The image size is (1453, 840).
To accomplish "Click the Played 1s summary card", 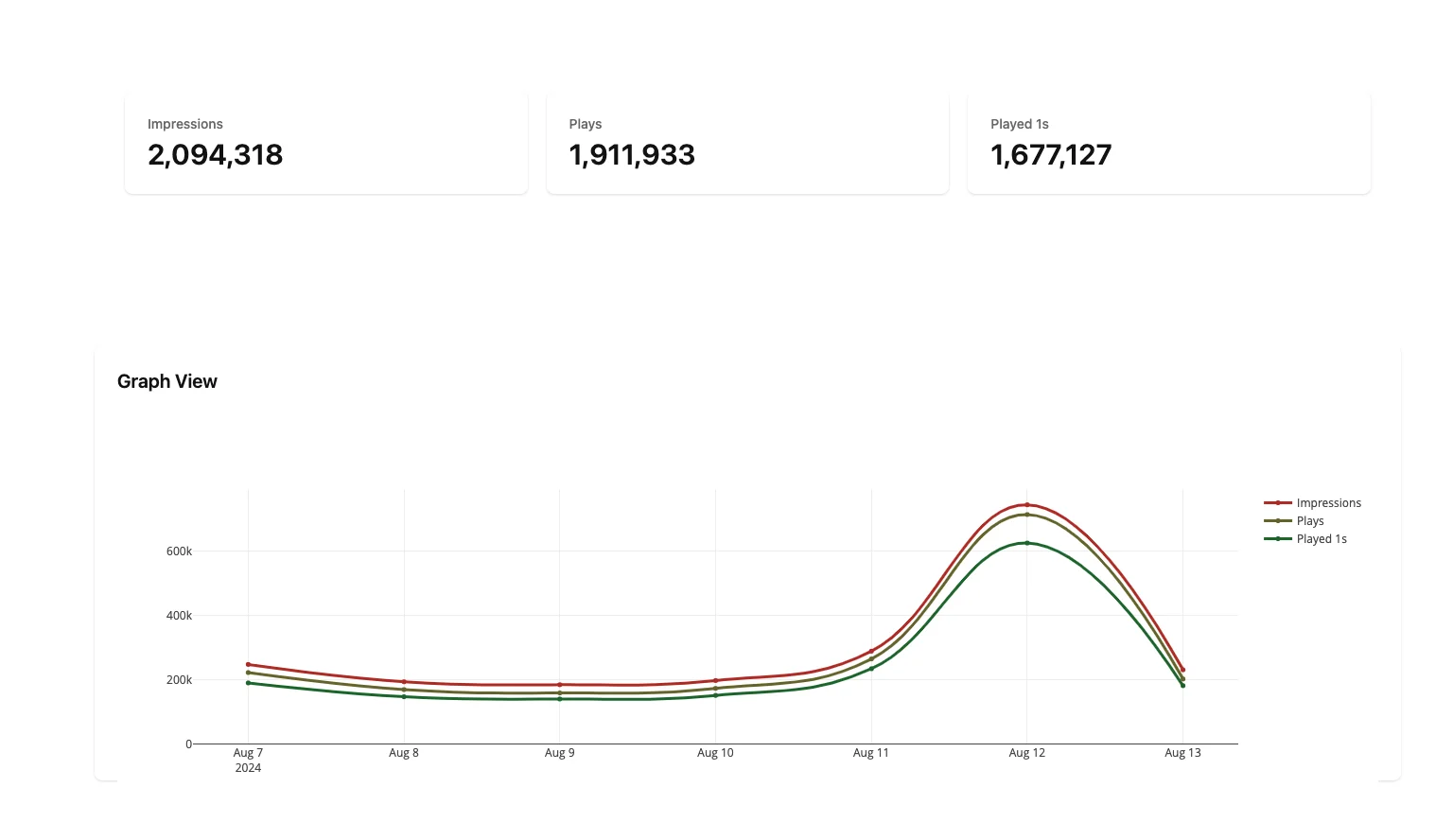I will point(1169,144).
